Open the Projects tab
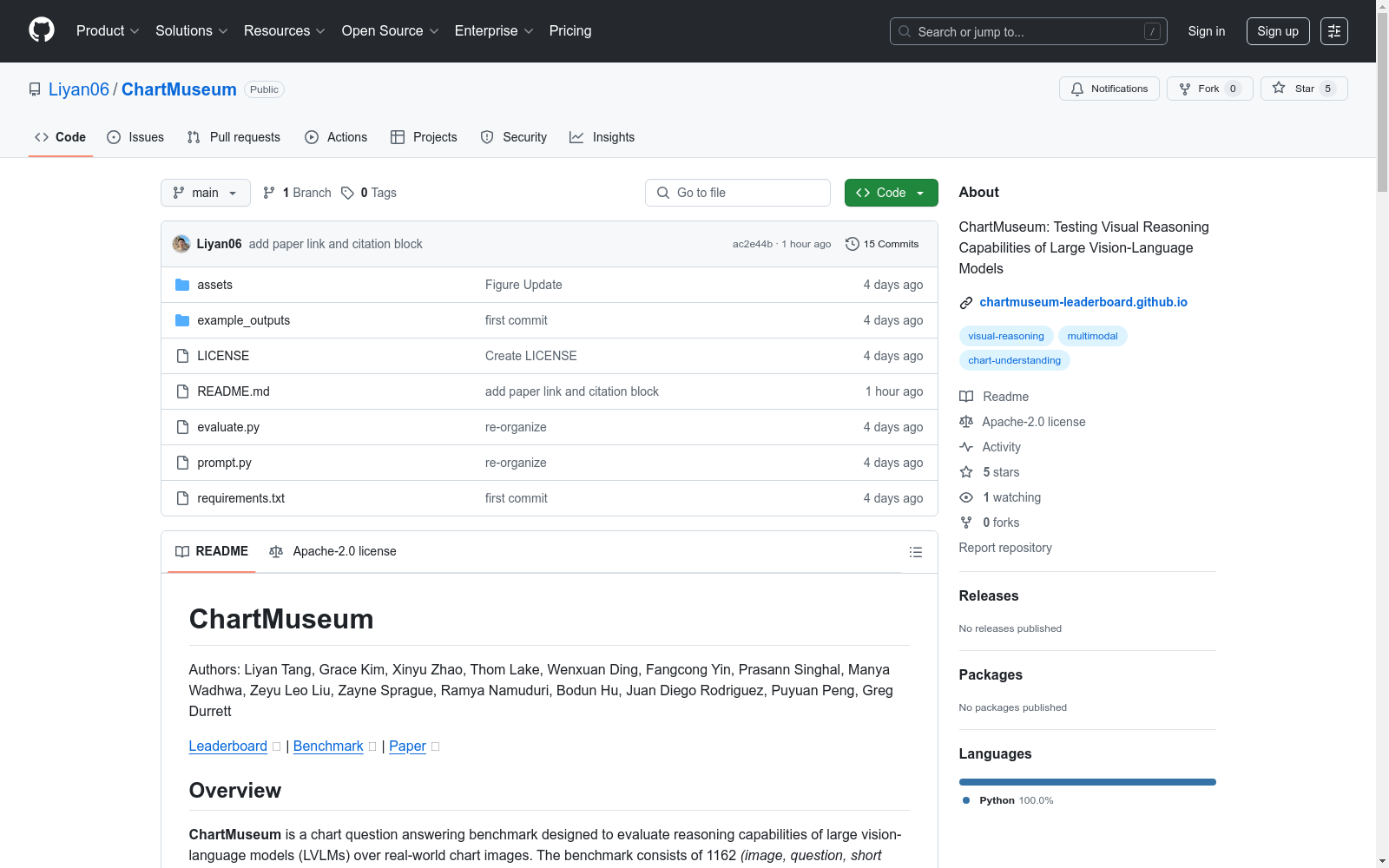Viewport: 1389px width, 868px height. [x=424, y=137]
